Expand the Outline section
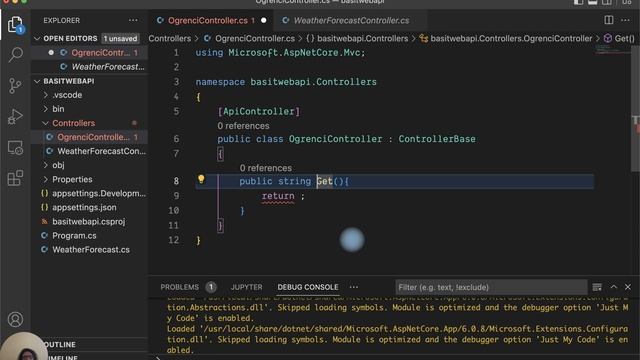 59,344
